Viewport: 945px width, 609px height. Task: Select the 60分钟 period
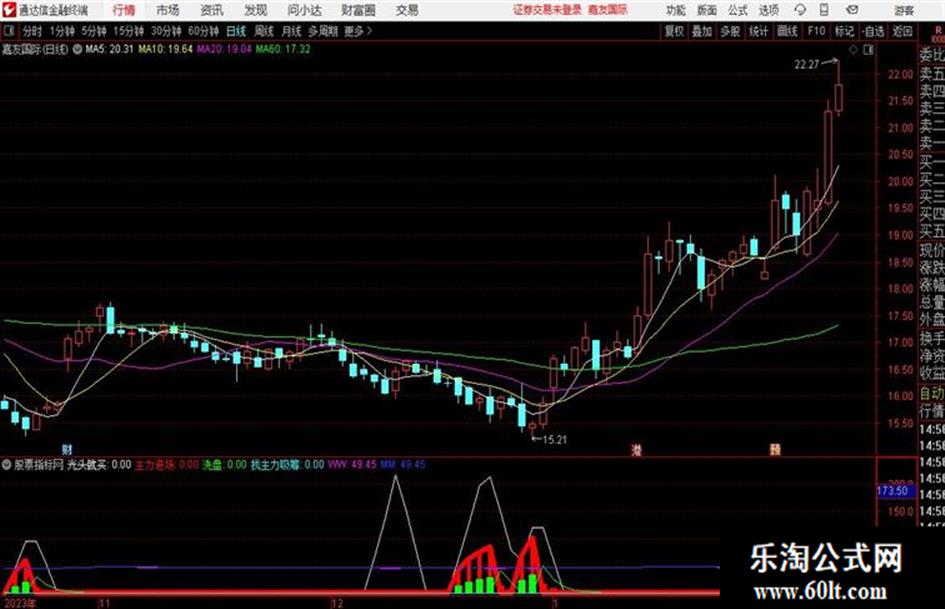[x=203, y=31]
